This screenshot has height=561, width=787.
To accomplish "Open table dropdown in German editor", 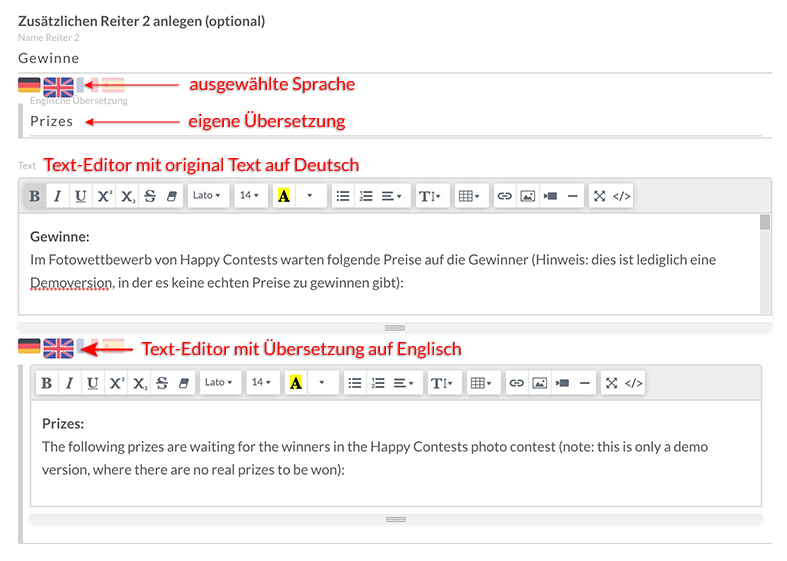I will click(x=470, y=196).
